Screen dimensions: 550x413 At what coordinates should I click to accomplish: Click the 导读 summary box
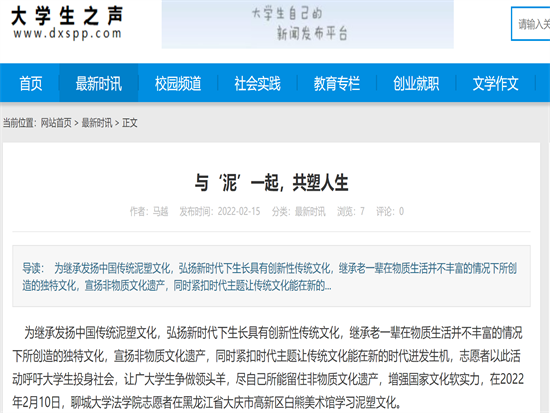(271, 276)
